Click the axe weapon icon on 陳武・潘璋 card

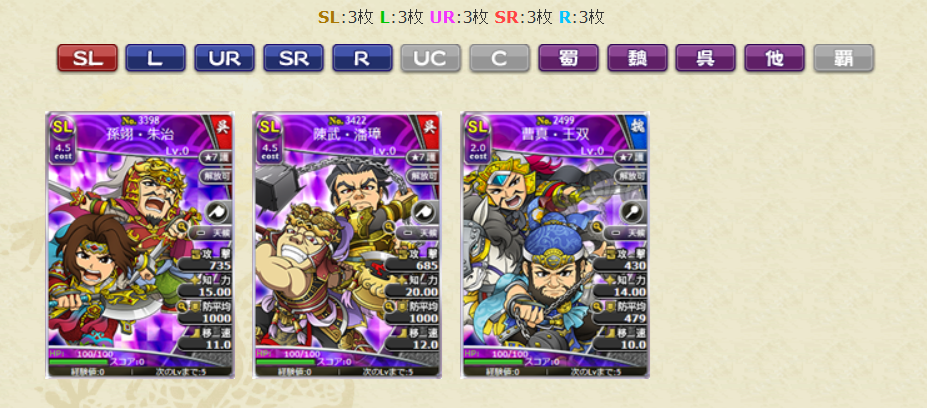[x=426, y=212]
